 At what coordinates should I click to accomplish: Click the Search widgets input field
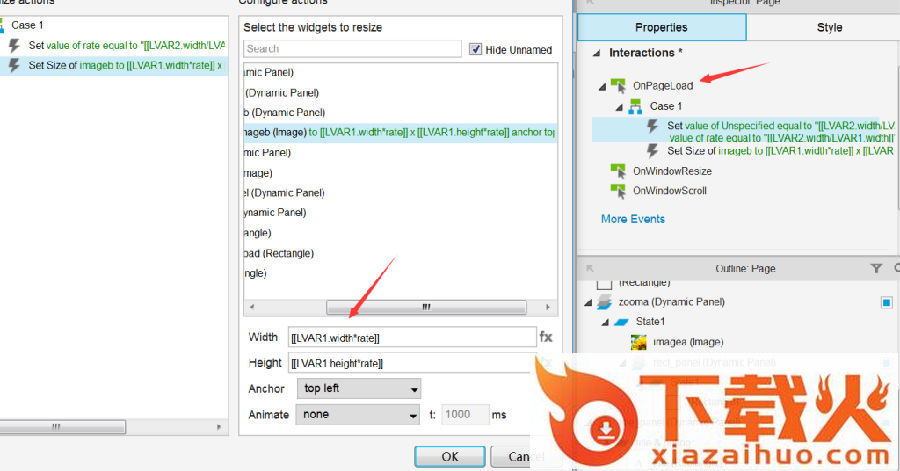click(x=352, y=49)
